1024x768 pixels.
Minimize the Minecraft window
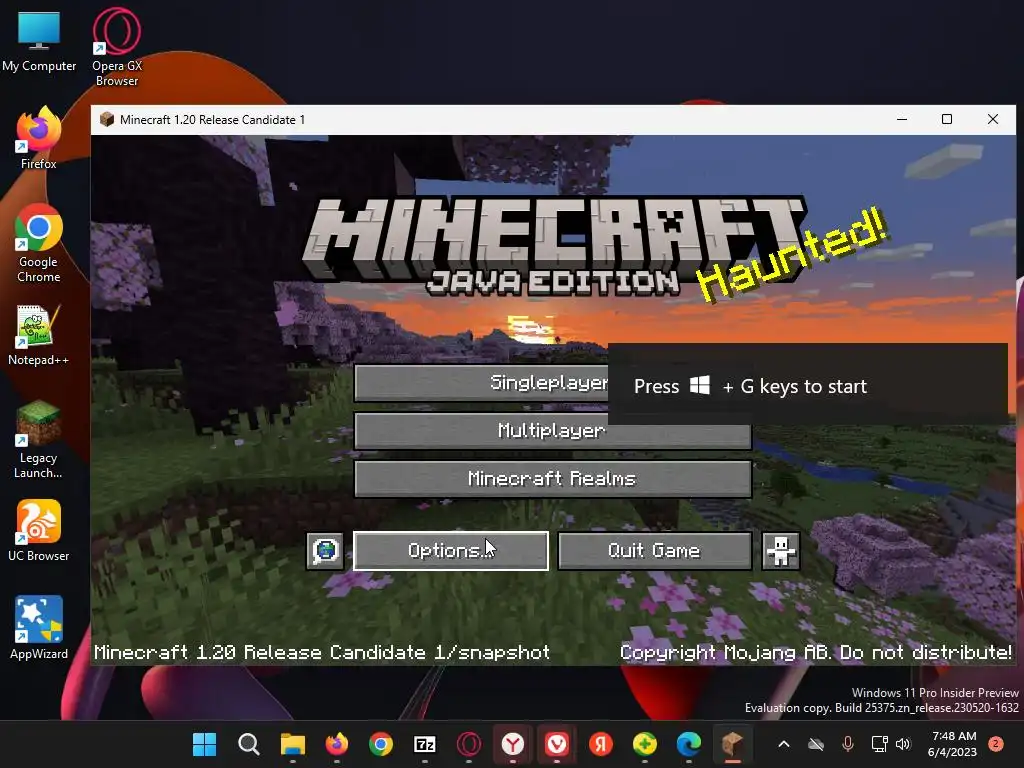[x=902, y=119]
